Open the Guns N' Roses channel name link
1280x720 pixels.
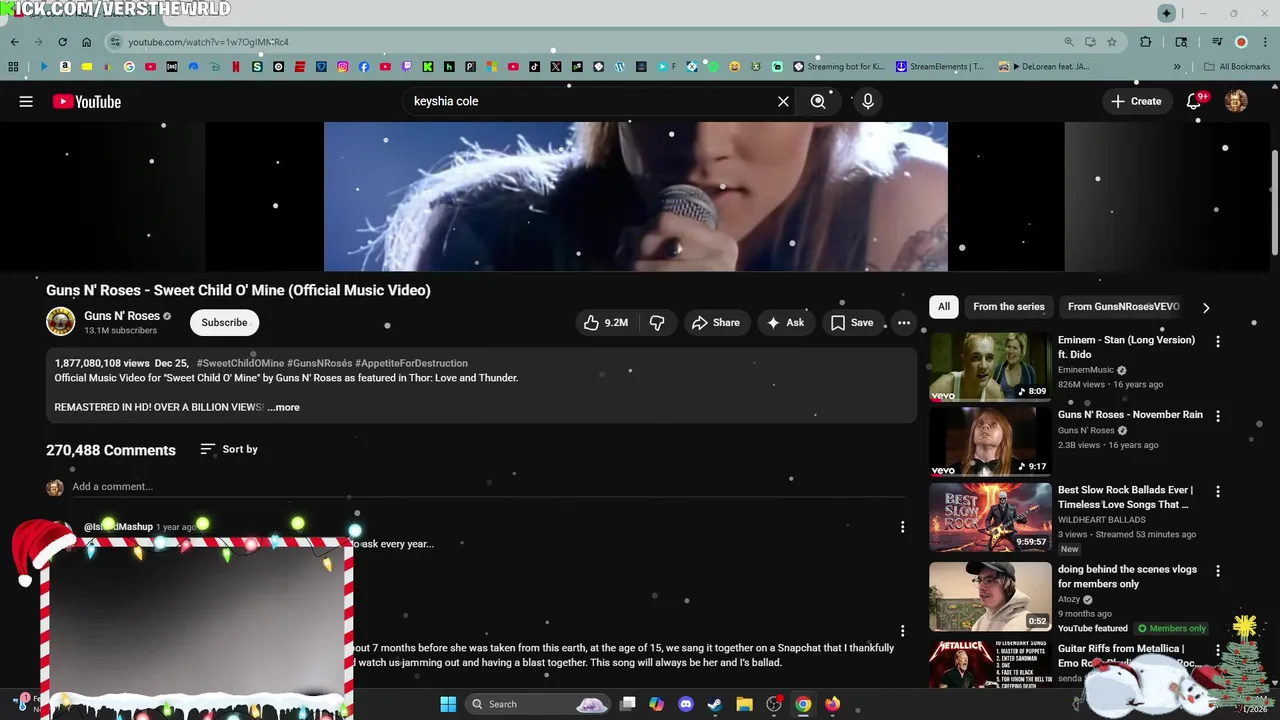pyautogui.click(x=122, y=316)
